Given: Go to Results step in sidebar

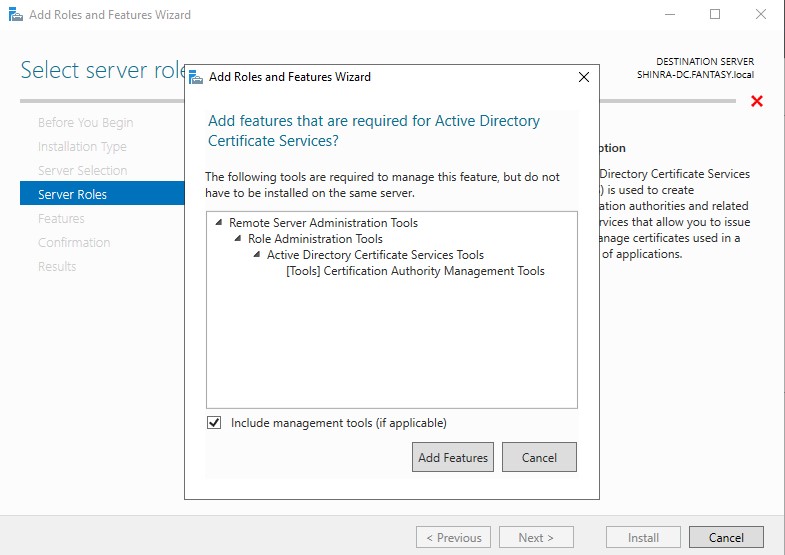Looking at the screenshot, I should [x=57, y=267].
